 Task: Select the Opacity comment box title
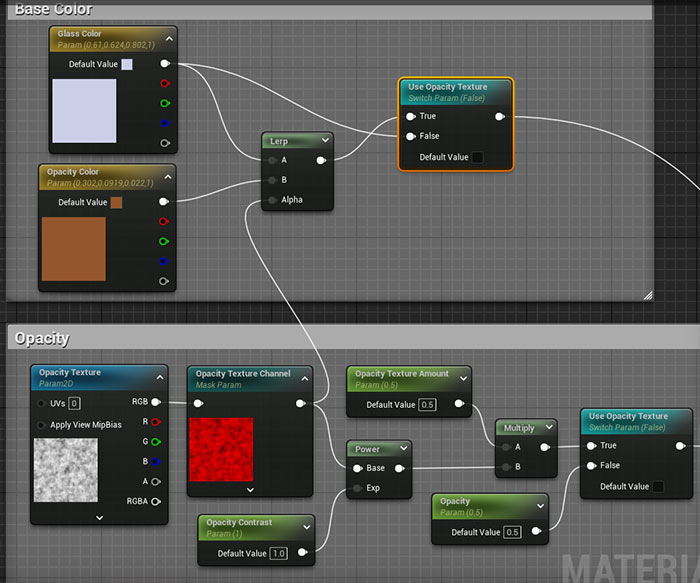42,338
